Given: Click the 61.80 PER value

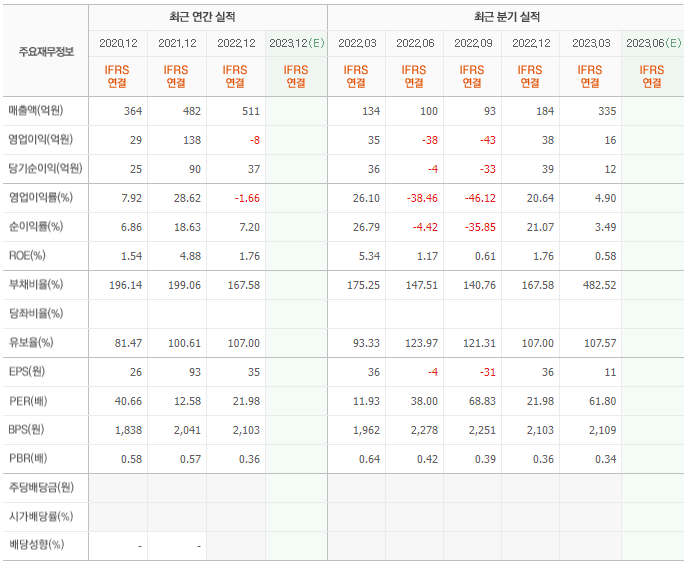Looking at the screenshot, I should (602, 401).
